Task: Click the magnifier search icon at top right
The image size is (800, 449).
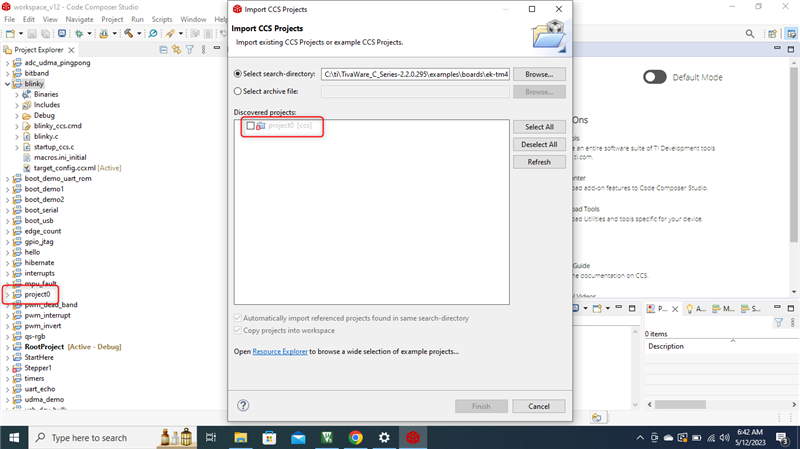Action: click(749, 34)
